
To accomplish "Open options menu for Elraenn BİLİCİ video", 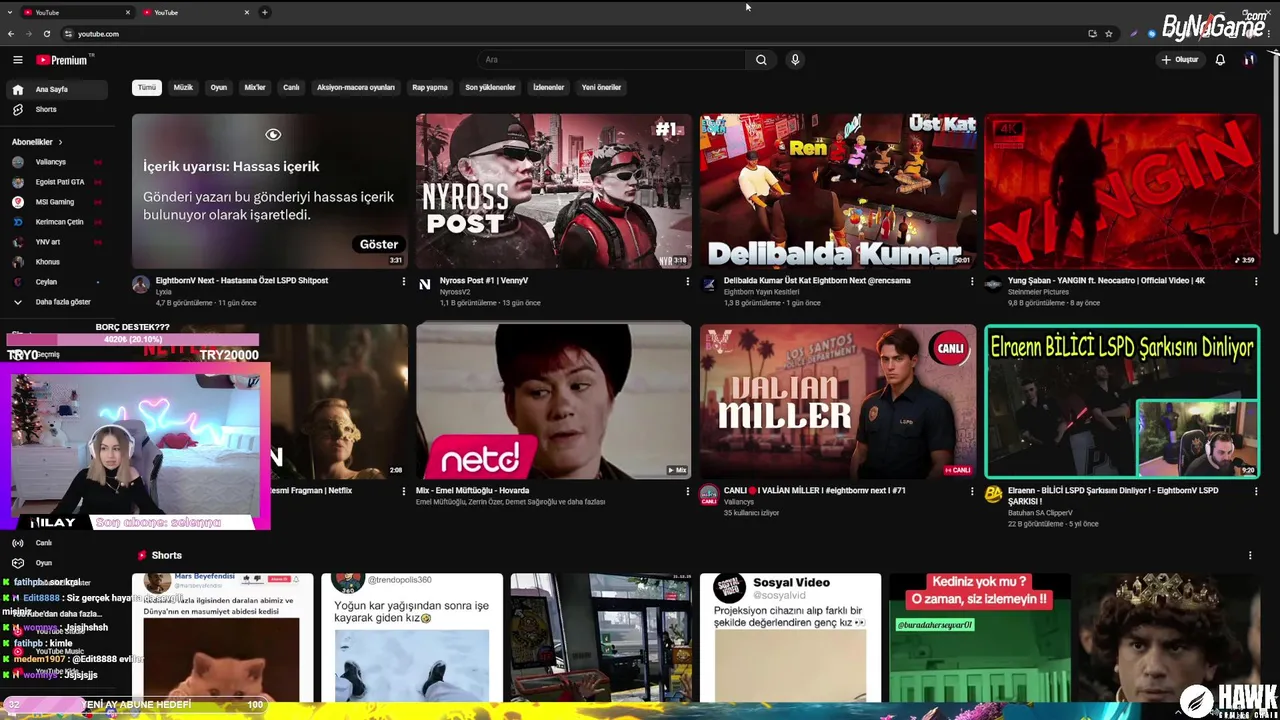I will point(1256,492).
